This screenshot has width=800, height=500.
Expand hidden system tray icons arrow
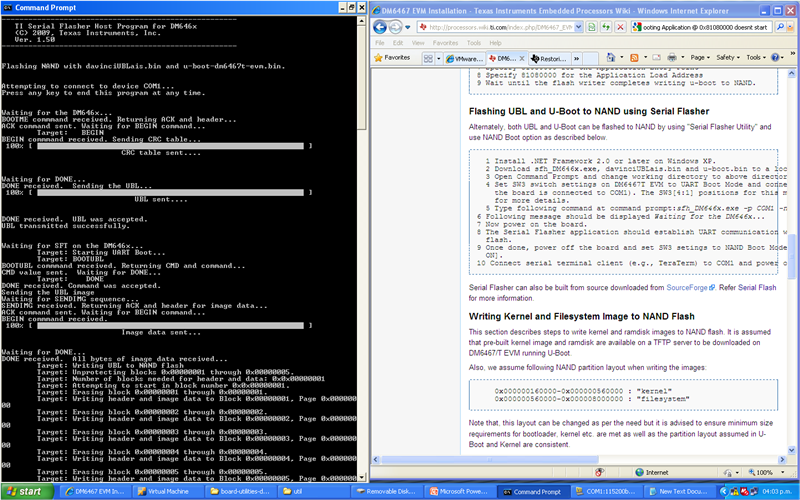click(x=723, y=491)
